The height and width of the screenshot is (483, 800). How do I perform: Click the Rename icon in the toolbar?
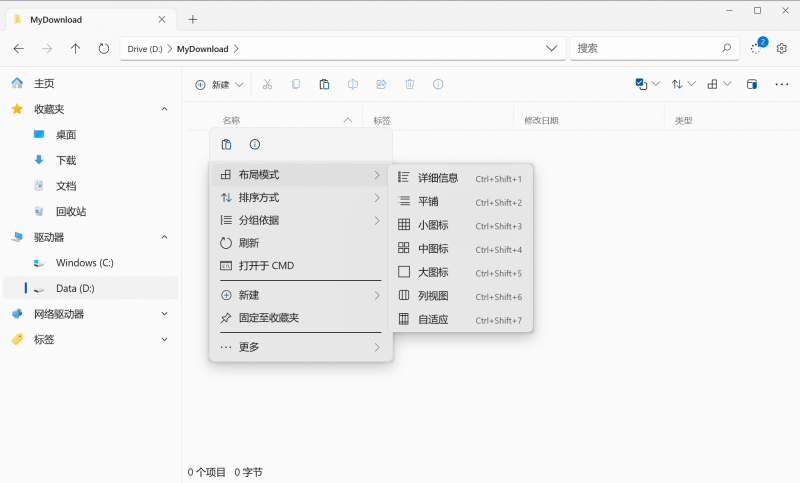(x=353, y=84)
